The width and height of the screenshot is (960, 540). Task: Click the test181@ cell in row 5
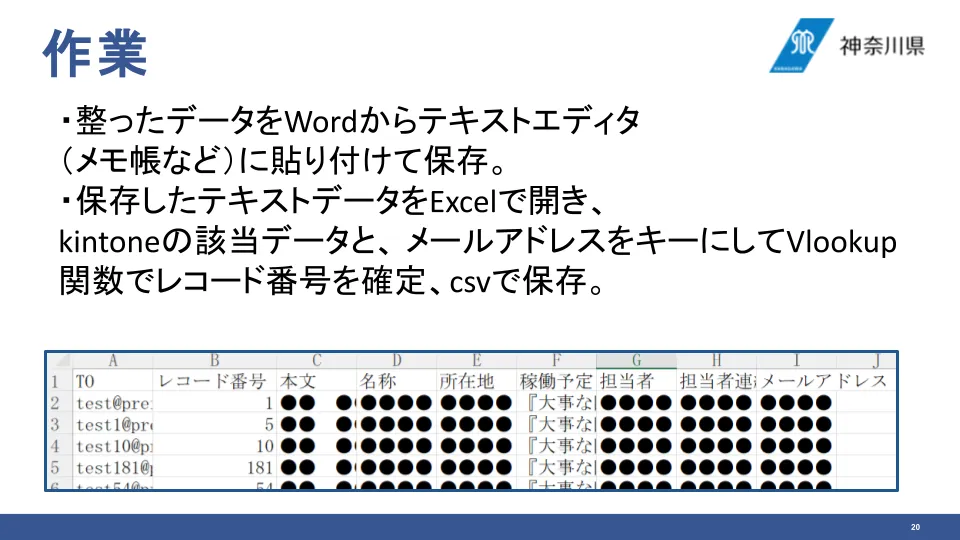click(x=112, y=468)
